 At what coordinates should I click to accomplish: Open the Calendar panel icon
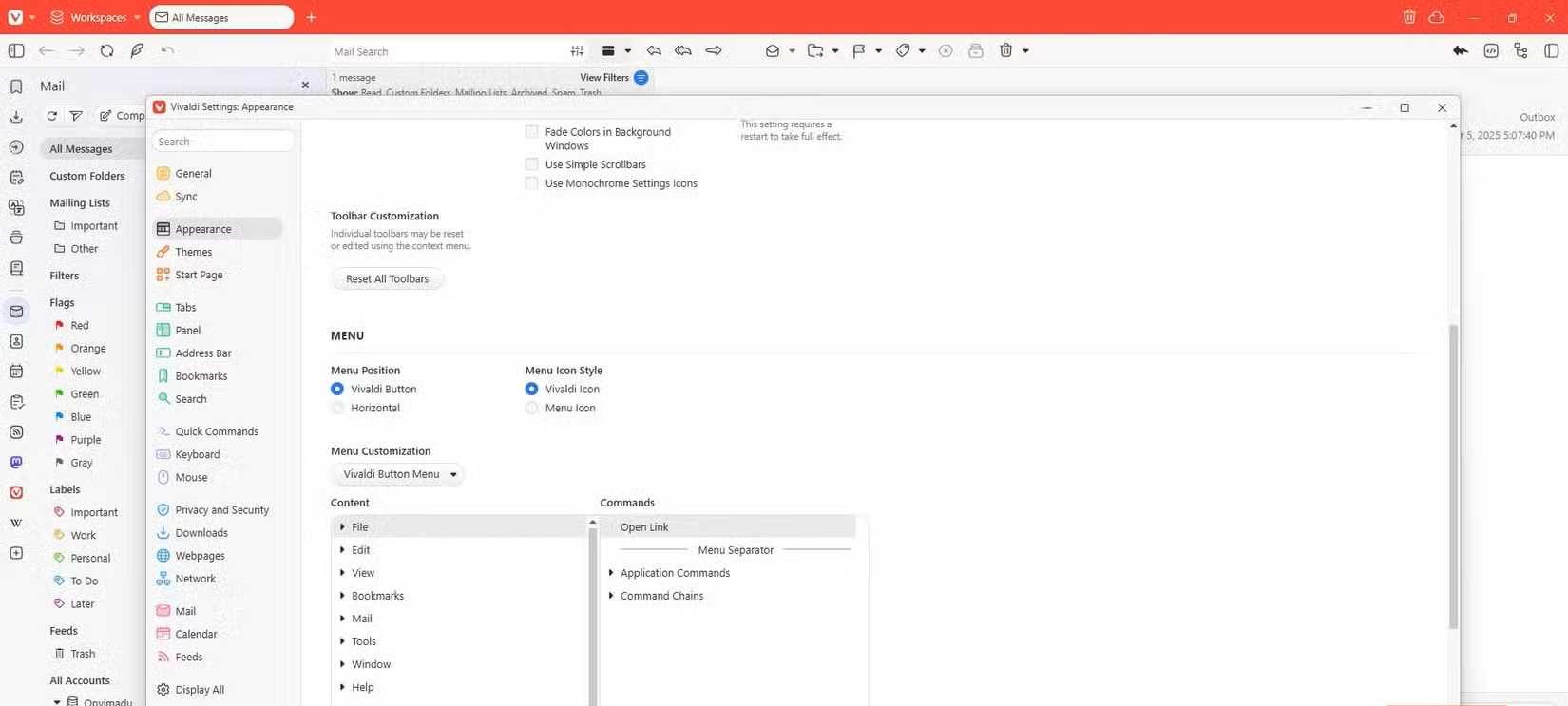point(16,372)
